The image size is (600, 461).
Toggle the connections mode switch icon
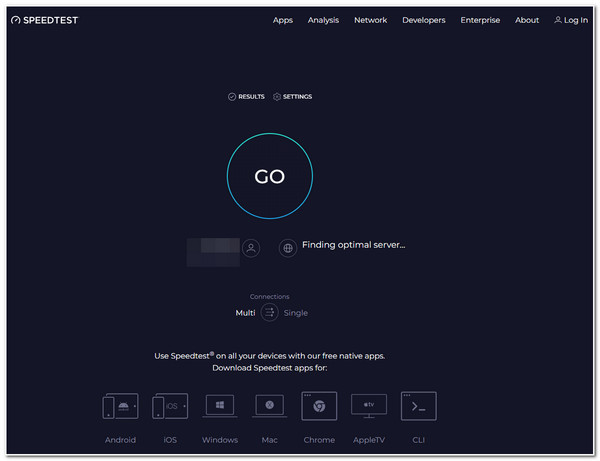(269, 312)
